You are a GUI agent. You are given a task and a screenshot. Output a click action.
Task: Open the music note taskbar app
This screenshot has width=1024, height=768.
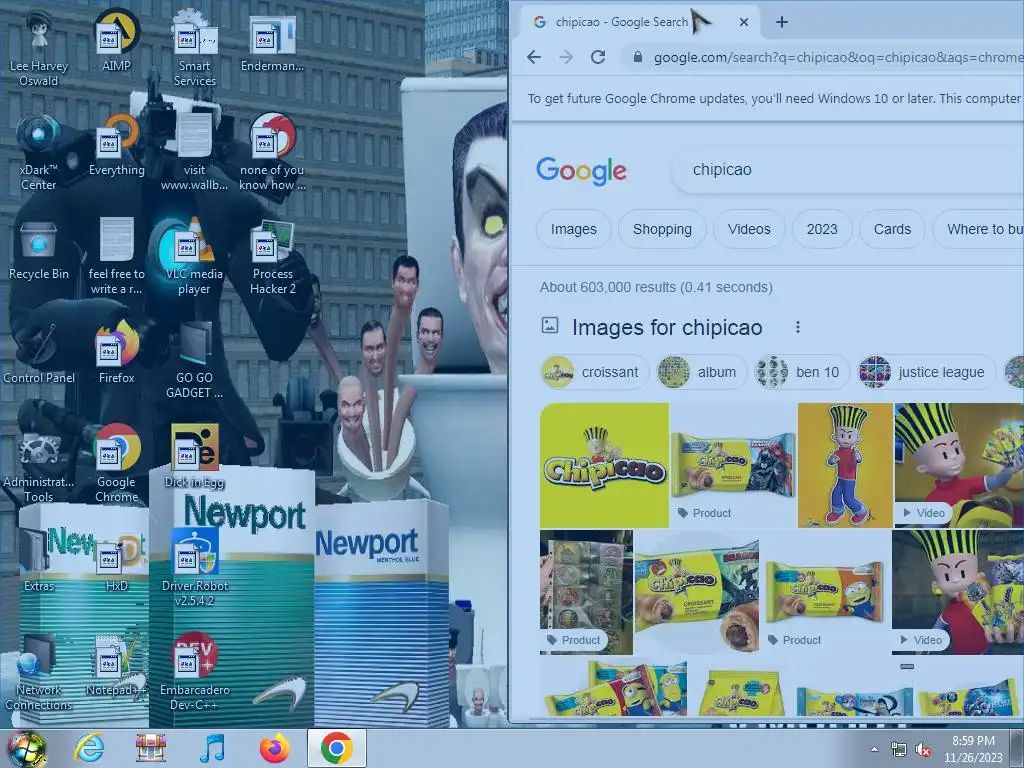212,748
